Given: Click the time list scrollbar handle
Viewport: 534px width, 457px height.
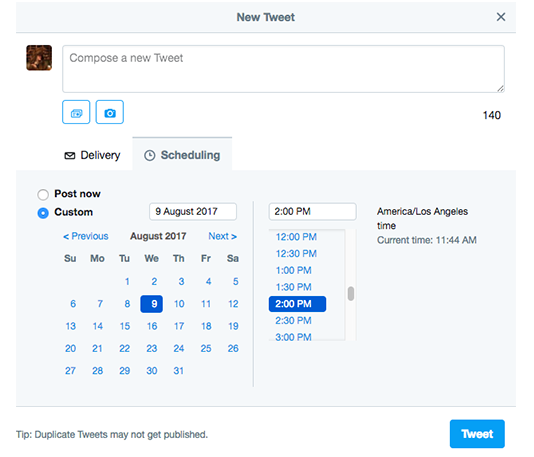Looking at the screenshot, I should (351, 294).
